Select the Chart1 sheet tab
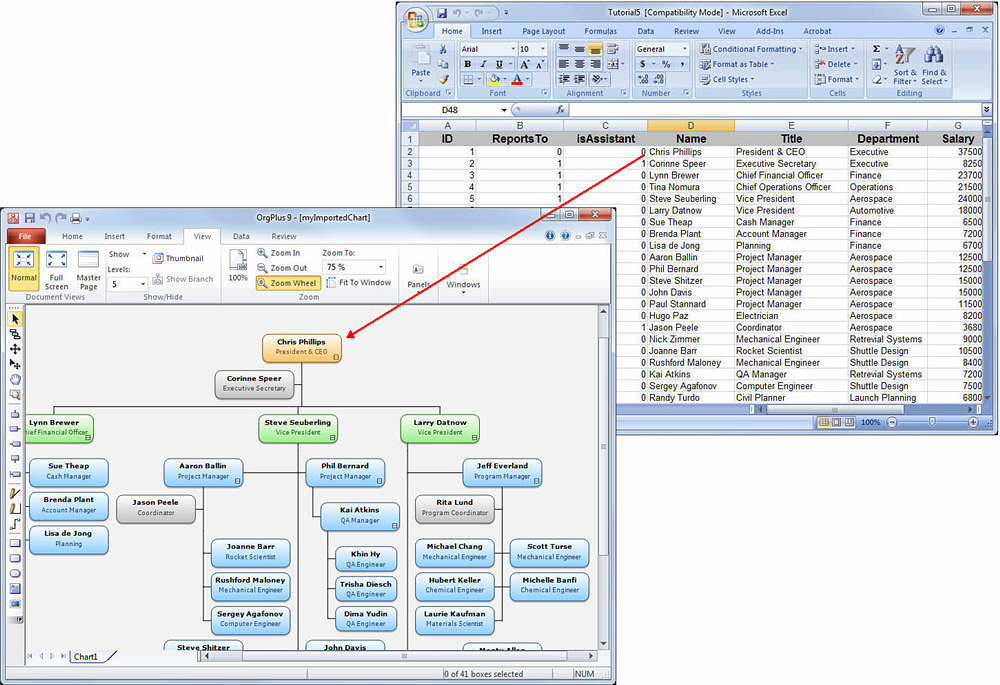 pyautogui.click(x=85, y=656)
